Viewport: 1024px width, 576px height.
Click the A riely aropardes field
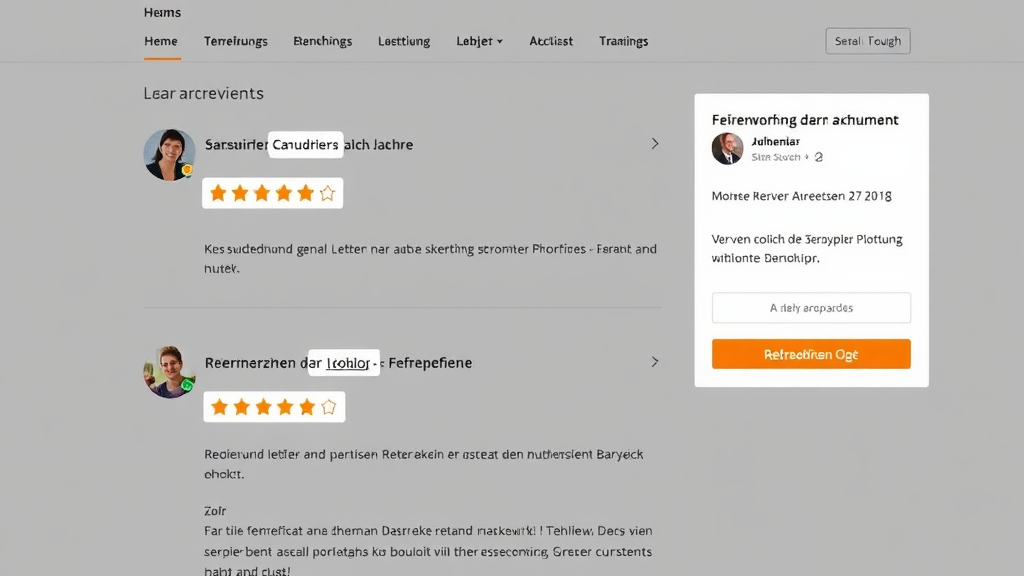point(811,308)
